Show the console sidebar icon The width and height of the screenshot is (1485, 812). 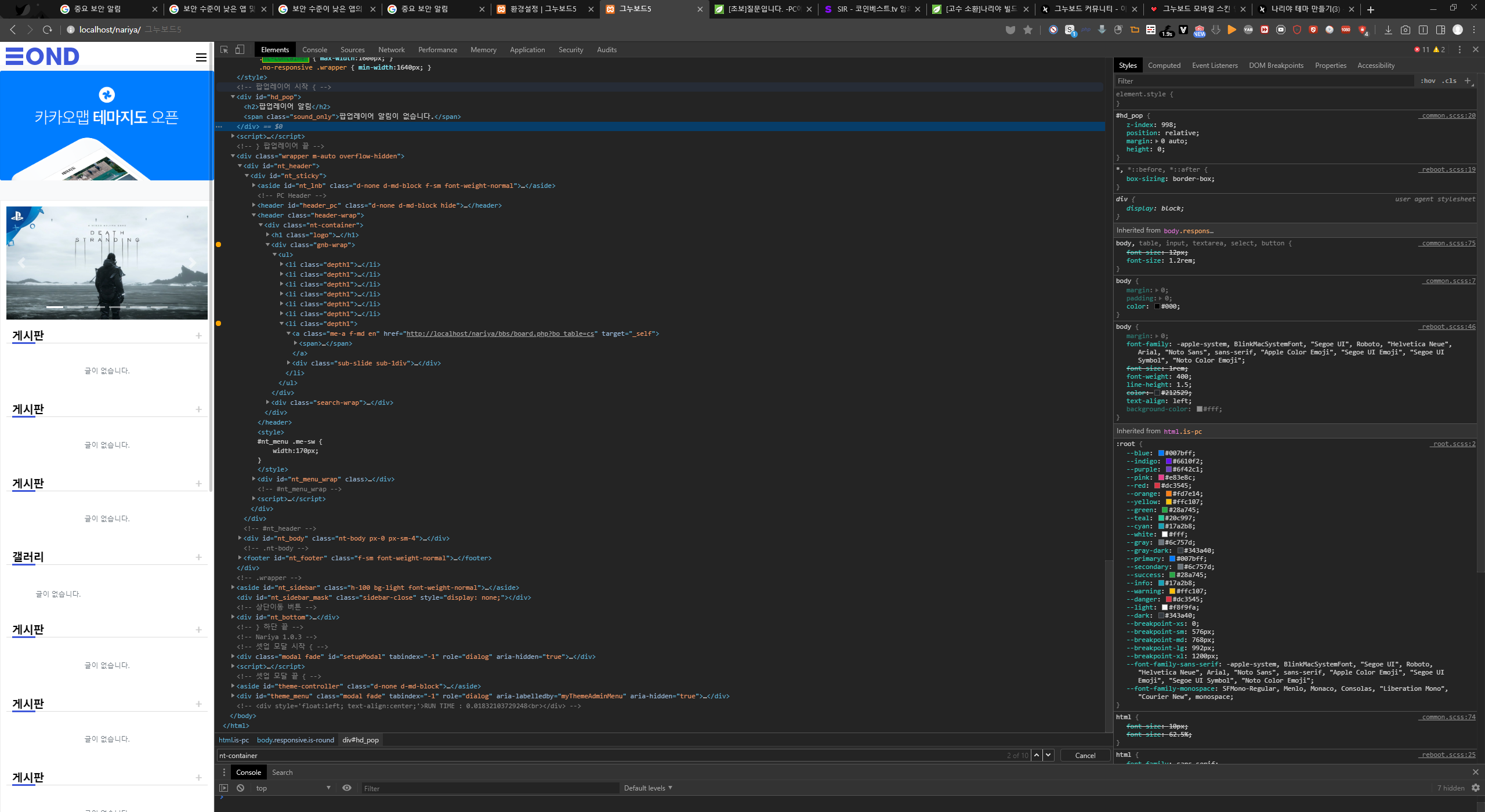click(224, 788)
